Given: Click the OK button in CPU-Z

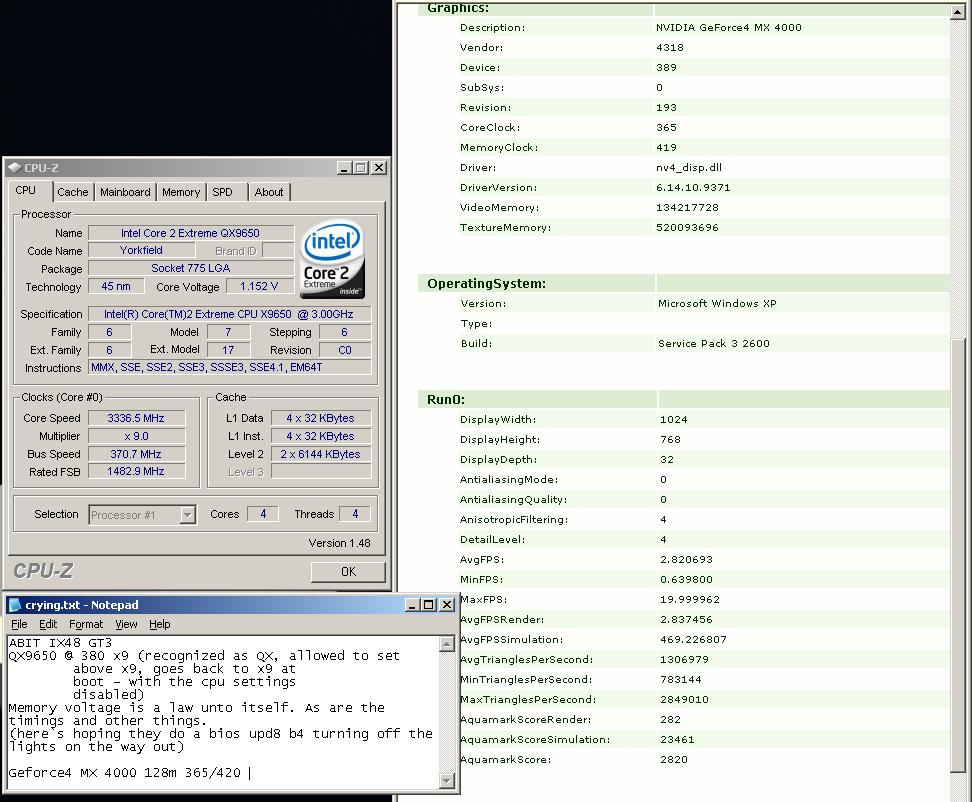Looking at the screenshot, I should pyautogui.click(x=348, y=572).
